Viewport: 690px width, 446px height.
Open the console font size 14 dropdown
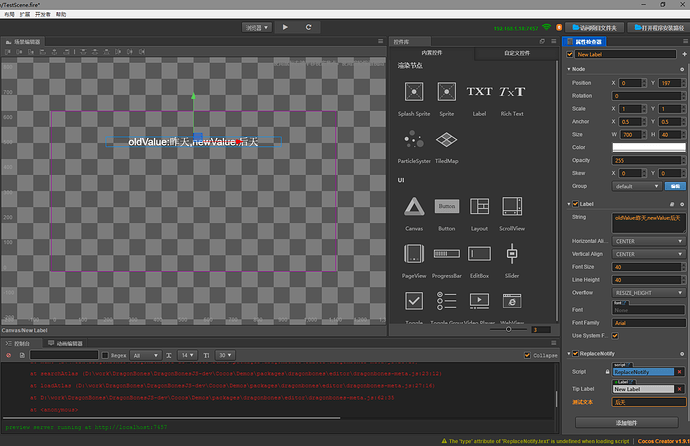coord(187,355)
